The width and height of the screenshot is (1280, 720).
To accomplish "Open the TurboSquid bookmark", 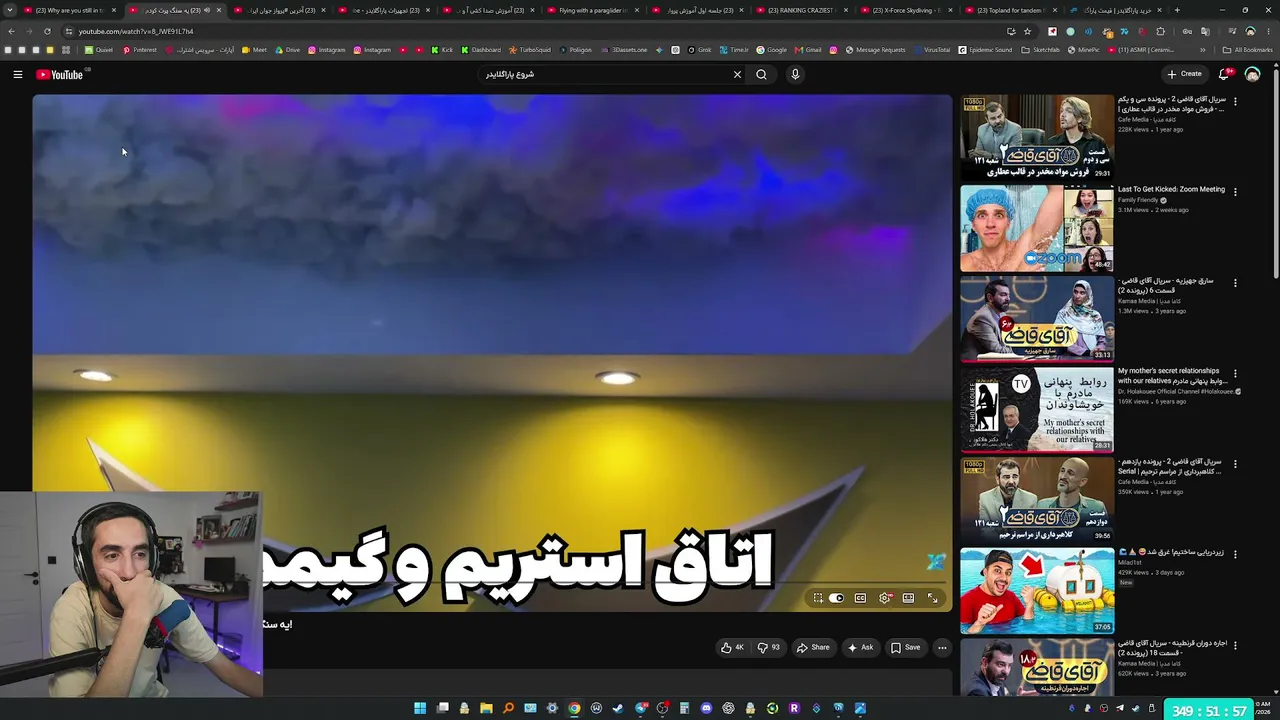I will click(529, 50).
